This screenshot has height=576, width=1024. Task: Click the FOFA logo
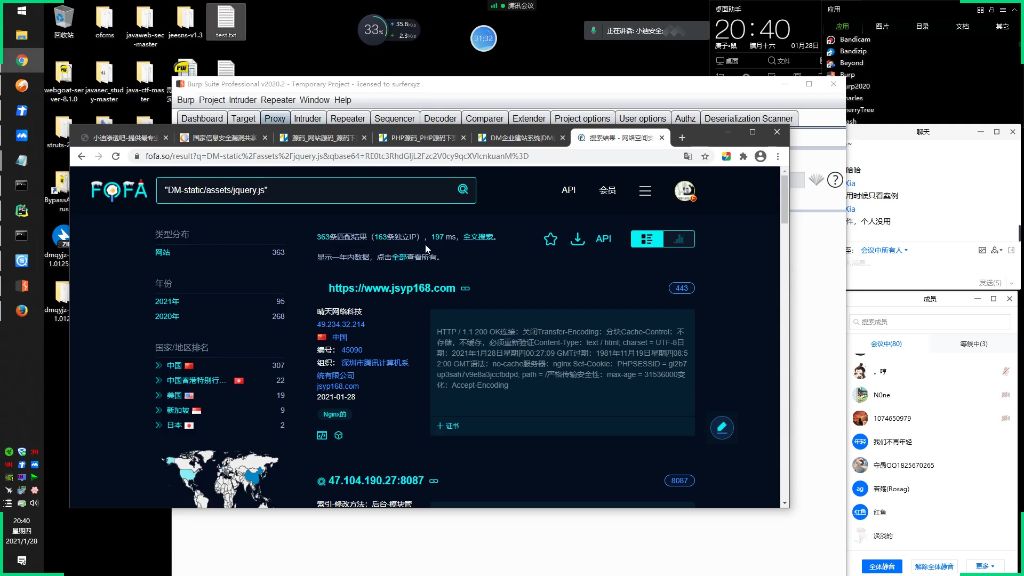119,190
